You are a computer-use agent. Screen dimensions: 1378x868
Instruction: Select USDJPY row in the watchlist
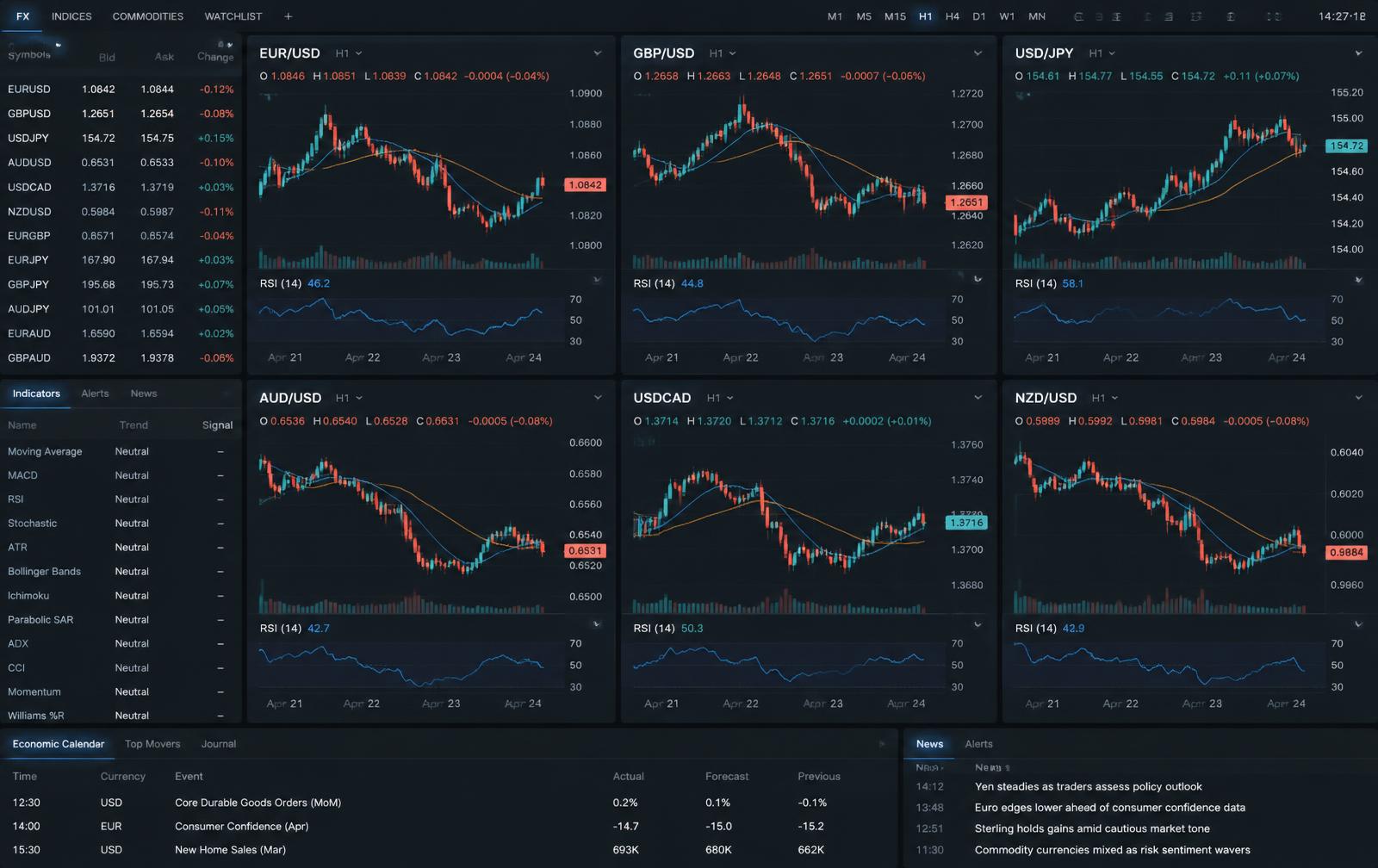click(121, 138)
